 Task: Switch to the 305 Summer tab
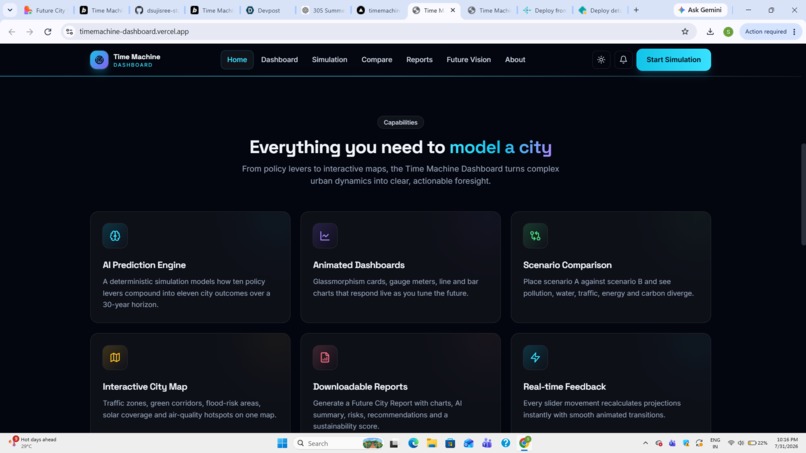[x=323, y=10]
